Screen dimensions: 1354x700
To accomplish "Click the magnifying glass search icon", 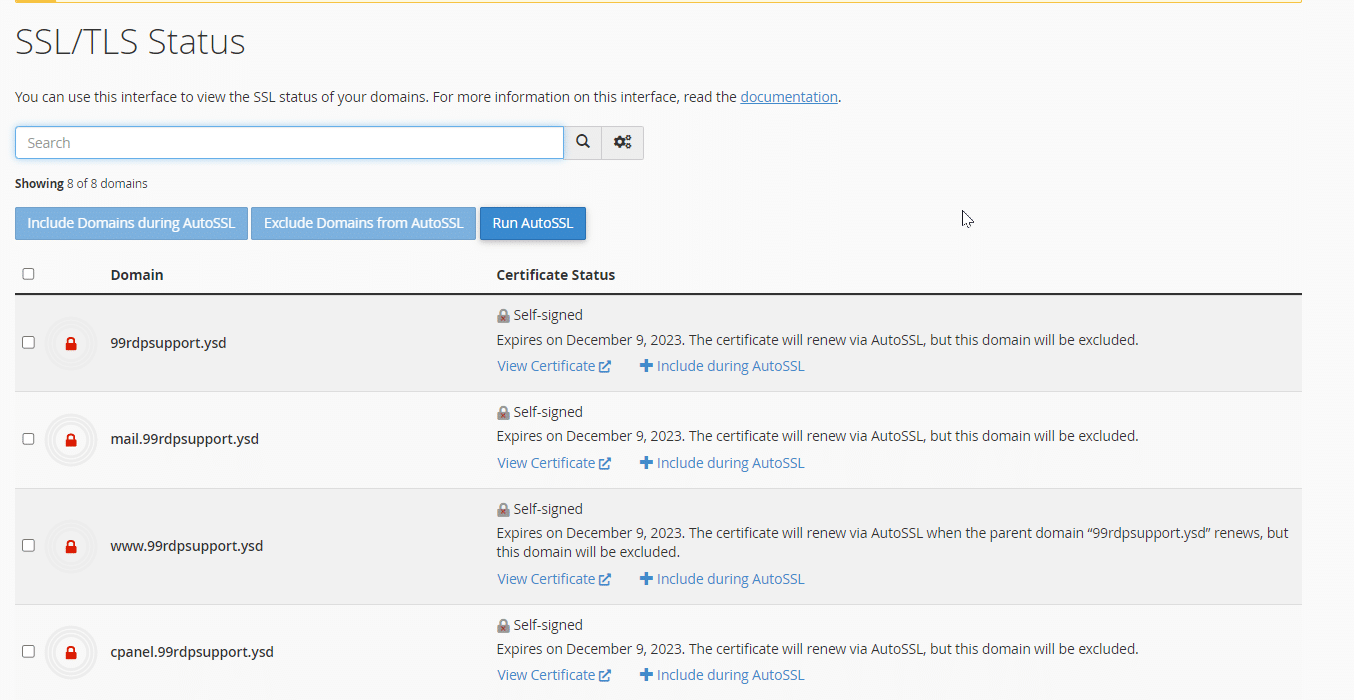I will tap(583, 143).
